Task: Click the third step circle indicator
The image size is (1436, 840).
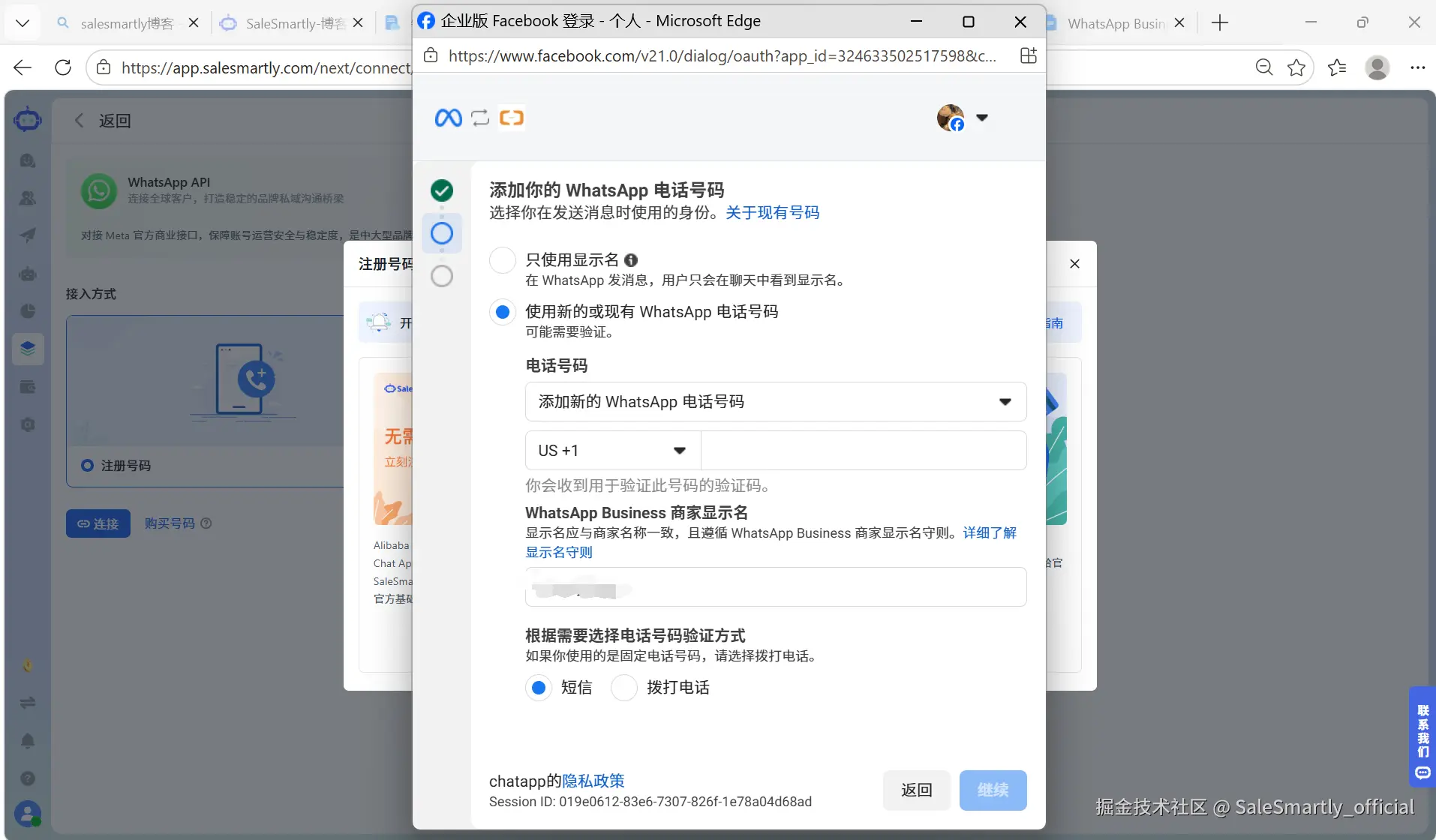Action: 442,276
